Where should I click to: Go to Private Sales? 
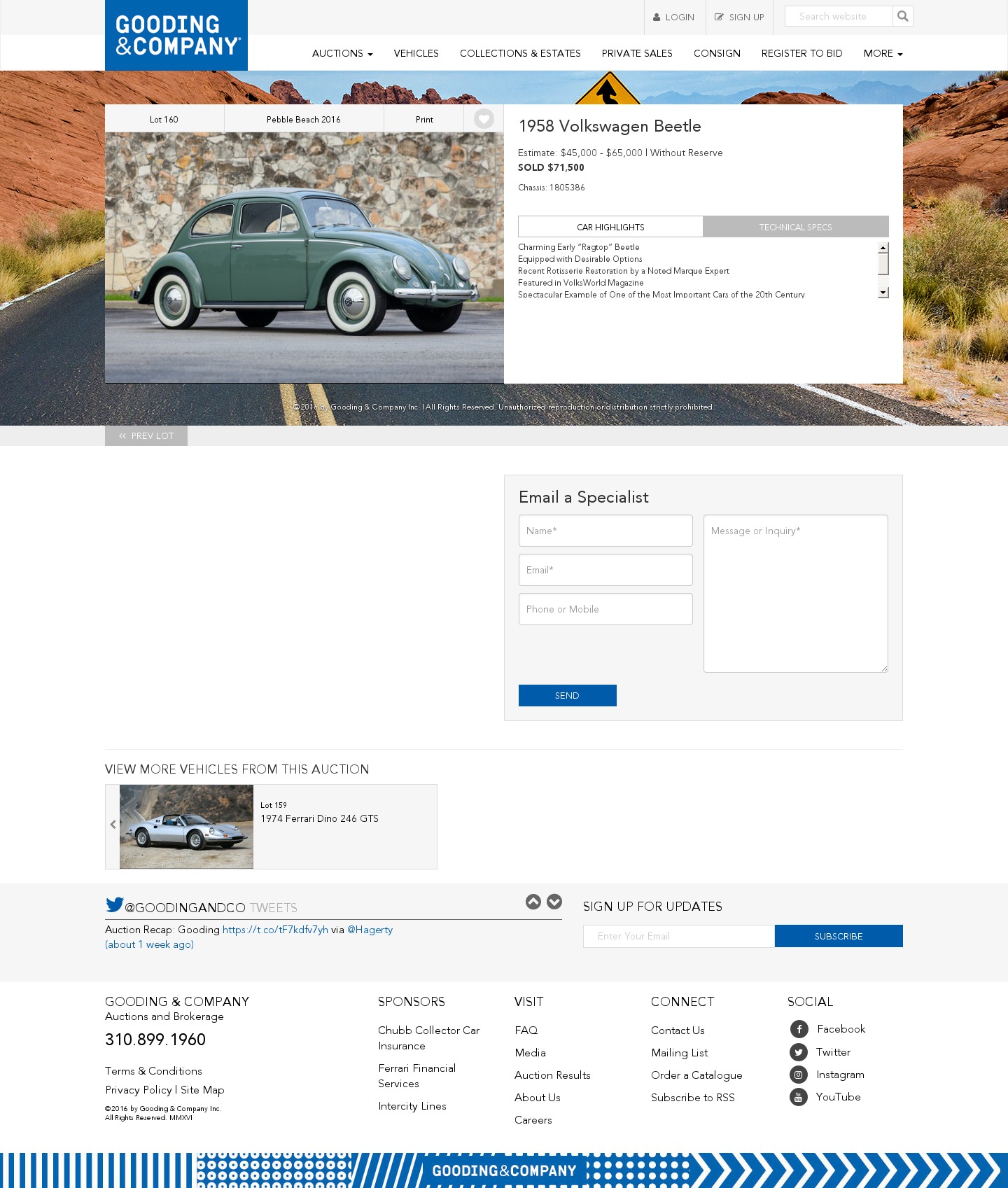(x=637, y=53)
